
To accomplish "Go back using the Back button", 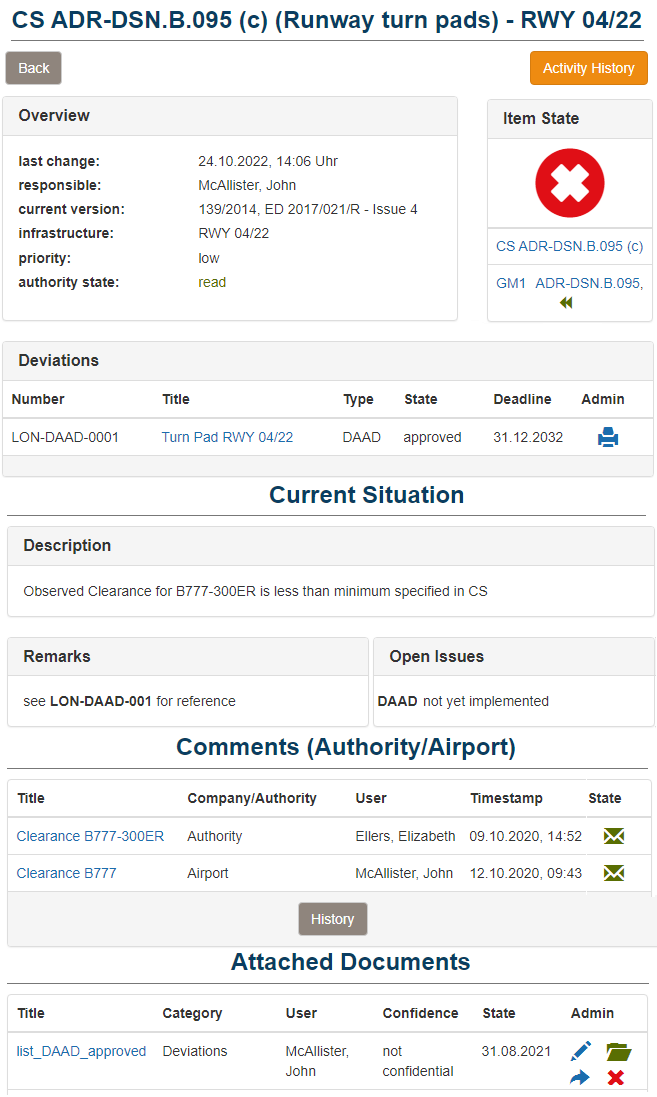I will (34, 68).
